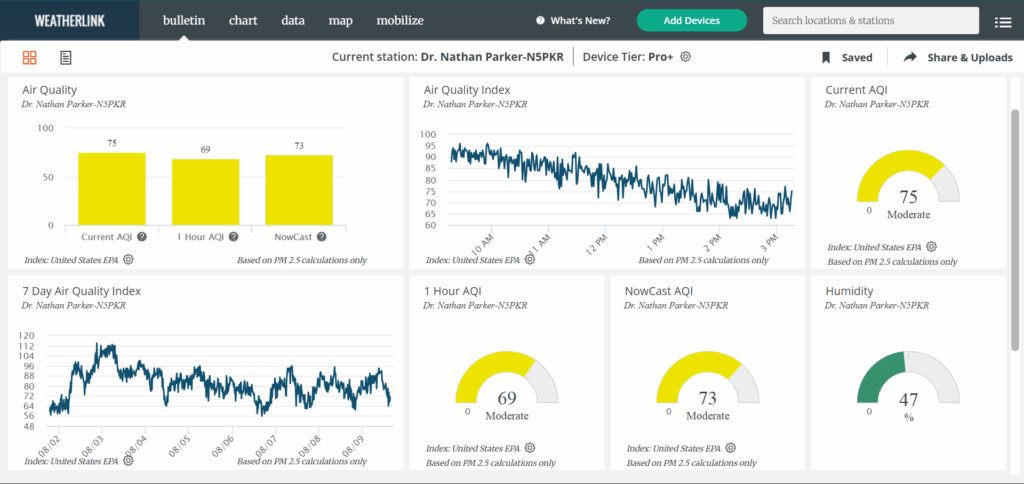Click the WeatherLink logo
The width and height of the screenshot is (1024, 484).
65,20
